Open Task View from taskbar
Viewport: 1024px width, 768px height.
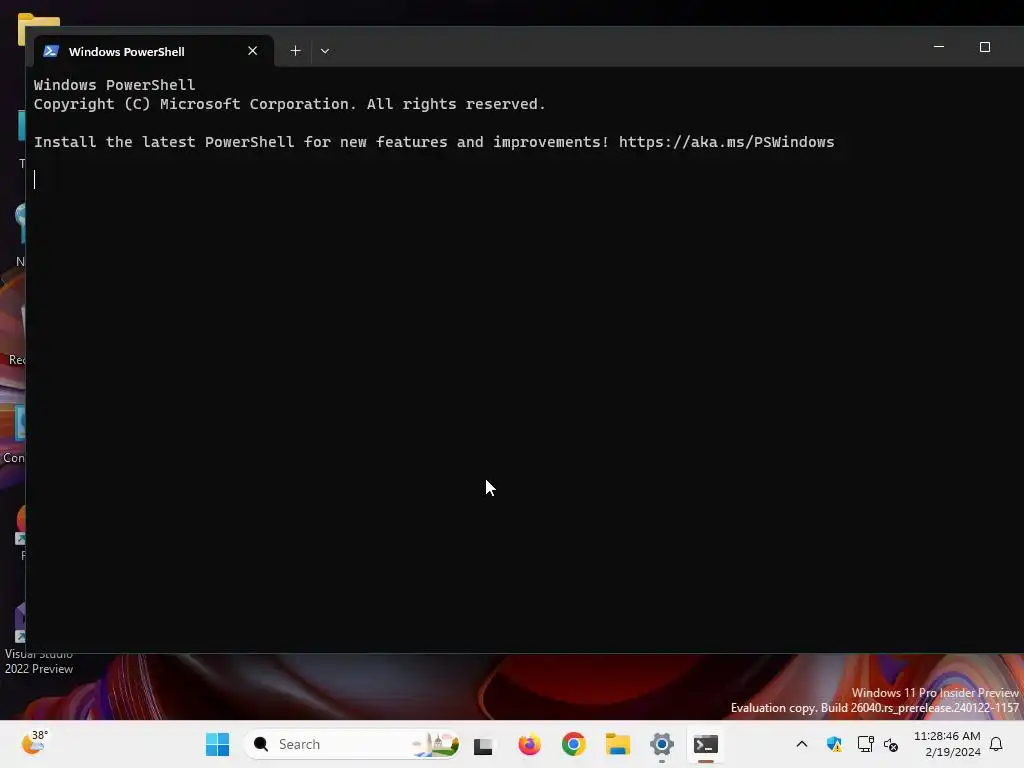pos(483,744)
